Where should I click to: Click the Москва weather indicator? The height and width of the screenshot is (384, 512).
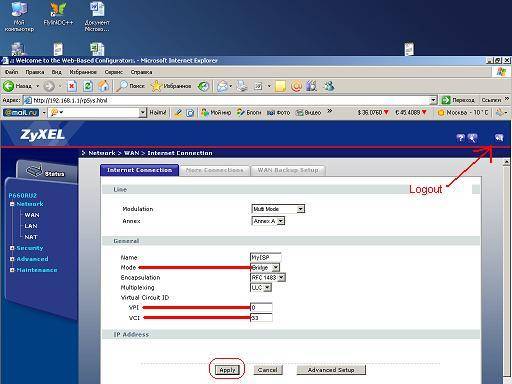pyautogui.click(x=463, y=113)
